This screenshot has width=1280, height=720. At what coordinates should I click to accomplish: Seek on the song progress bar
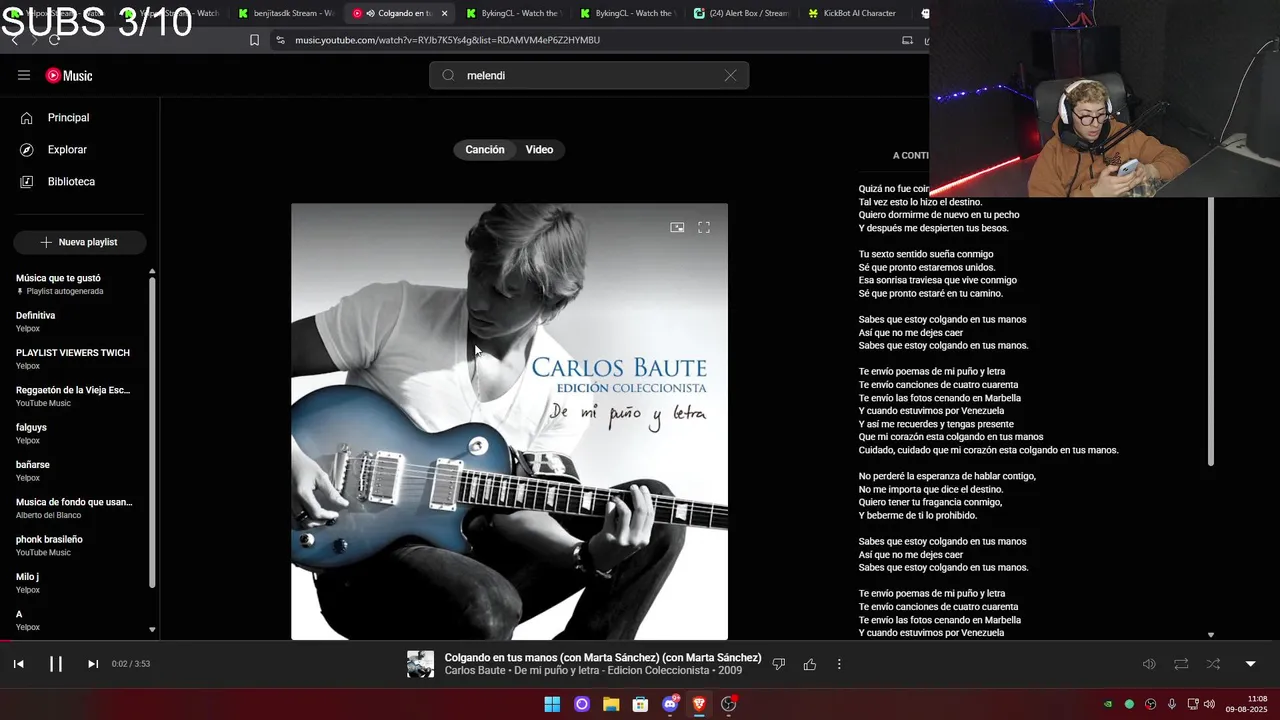pos(640,641)
